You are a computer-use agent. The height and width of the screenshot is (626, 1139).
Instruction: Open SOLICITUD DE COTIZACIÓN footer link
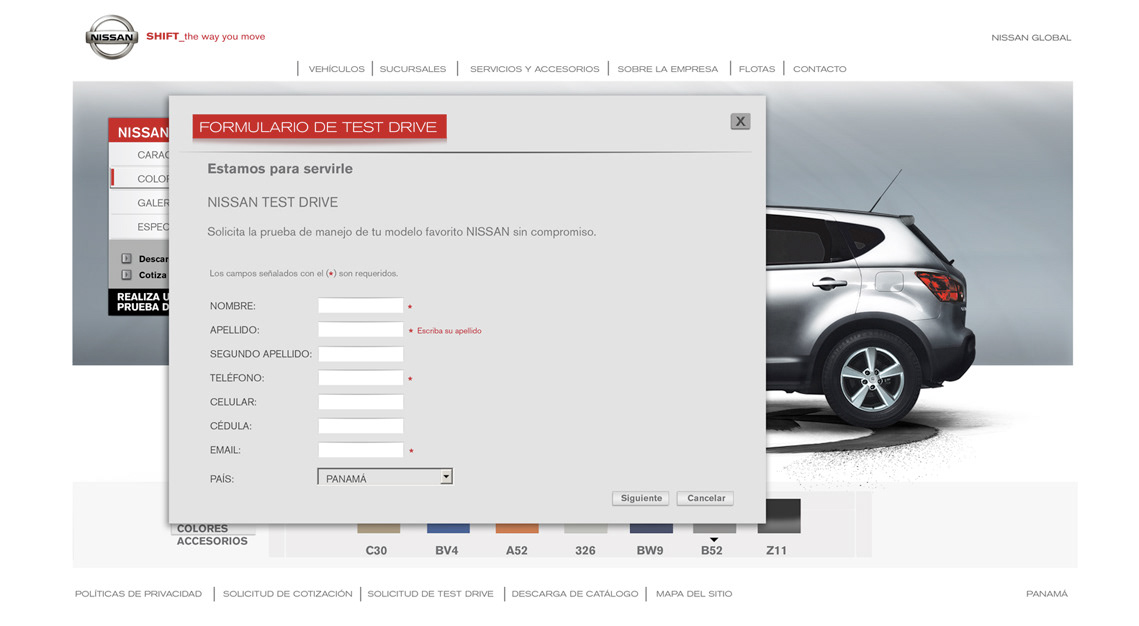click(x=288, y=594)
